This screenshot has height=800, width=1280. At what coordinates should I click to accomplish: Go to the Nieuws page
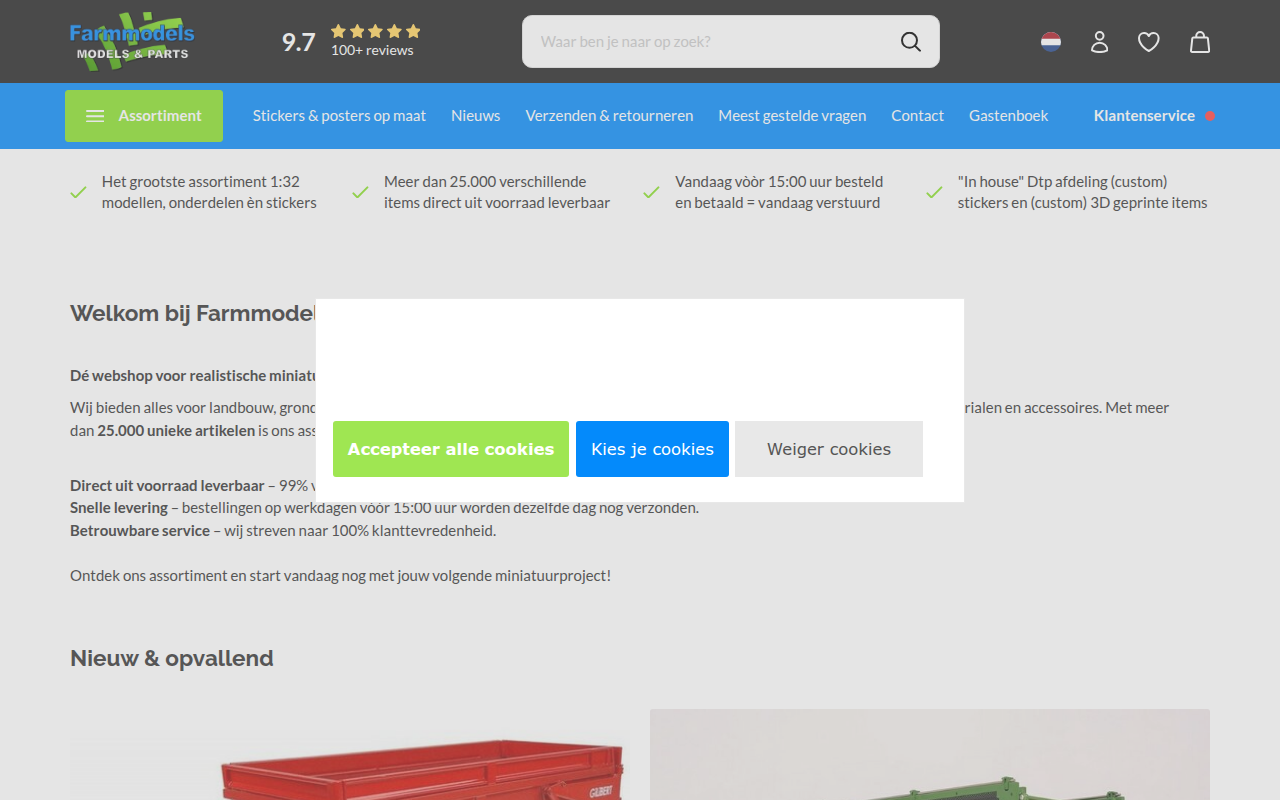pyautogui.click(x=475, y=116)
